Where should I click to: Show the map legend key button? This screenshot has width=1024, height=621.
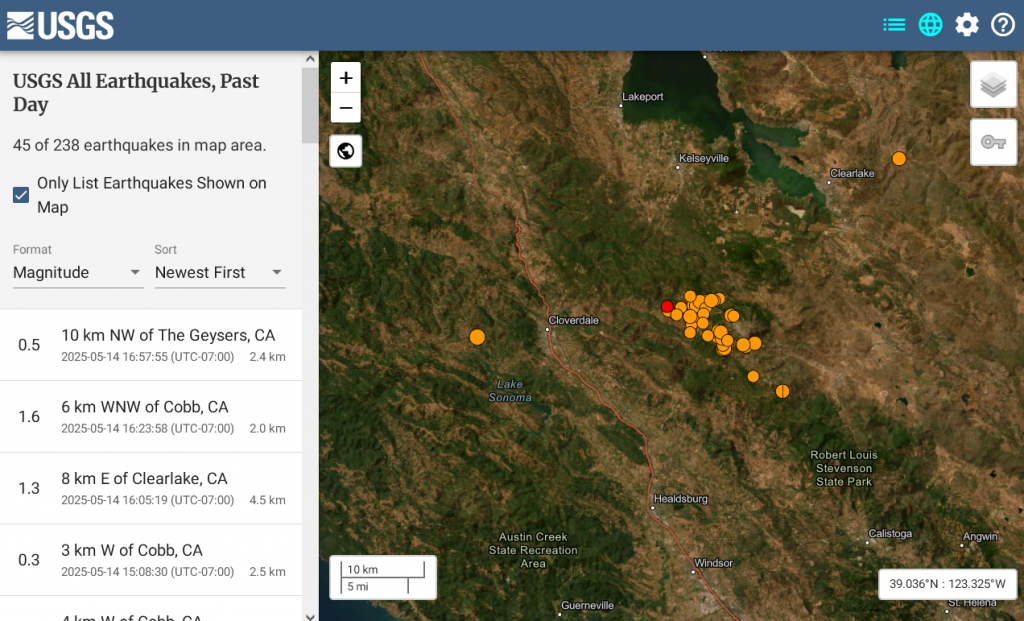[x=993, y=142]
